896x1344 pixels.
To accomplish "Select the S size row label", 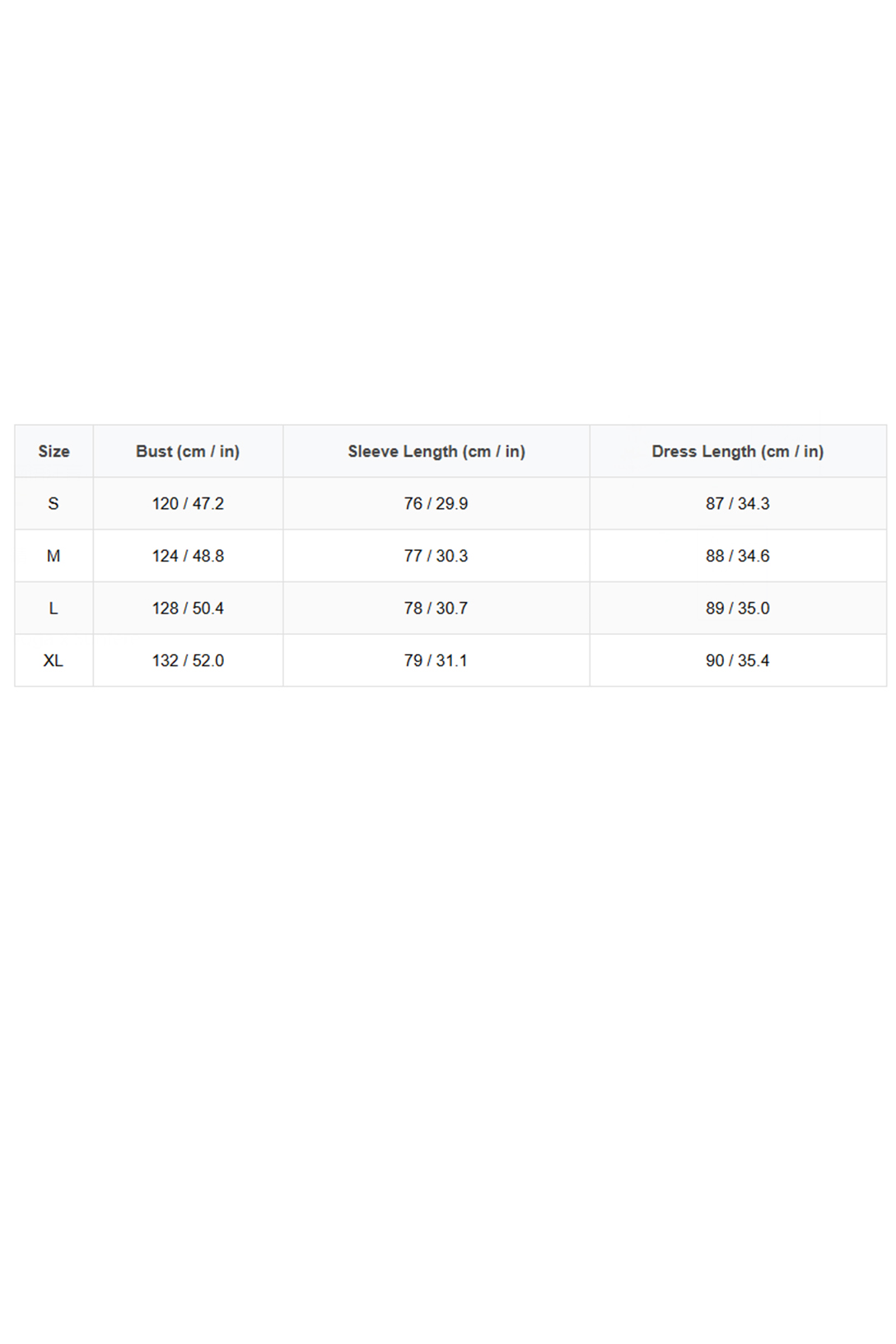I will [54, 503].
